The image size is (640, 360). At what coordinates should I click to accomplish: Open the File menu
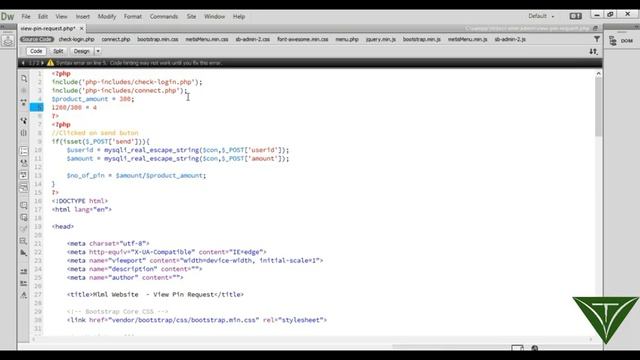point(26,16)
